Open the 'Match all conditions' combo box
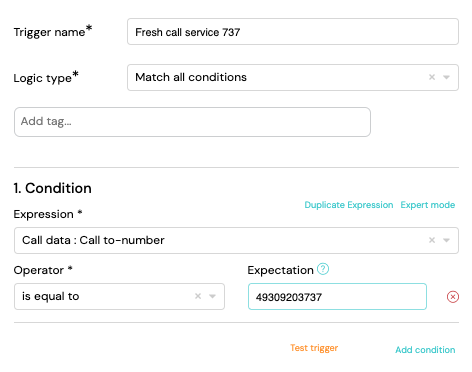 coord(293,77)
